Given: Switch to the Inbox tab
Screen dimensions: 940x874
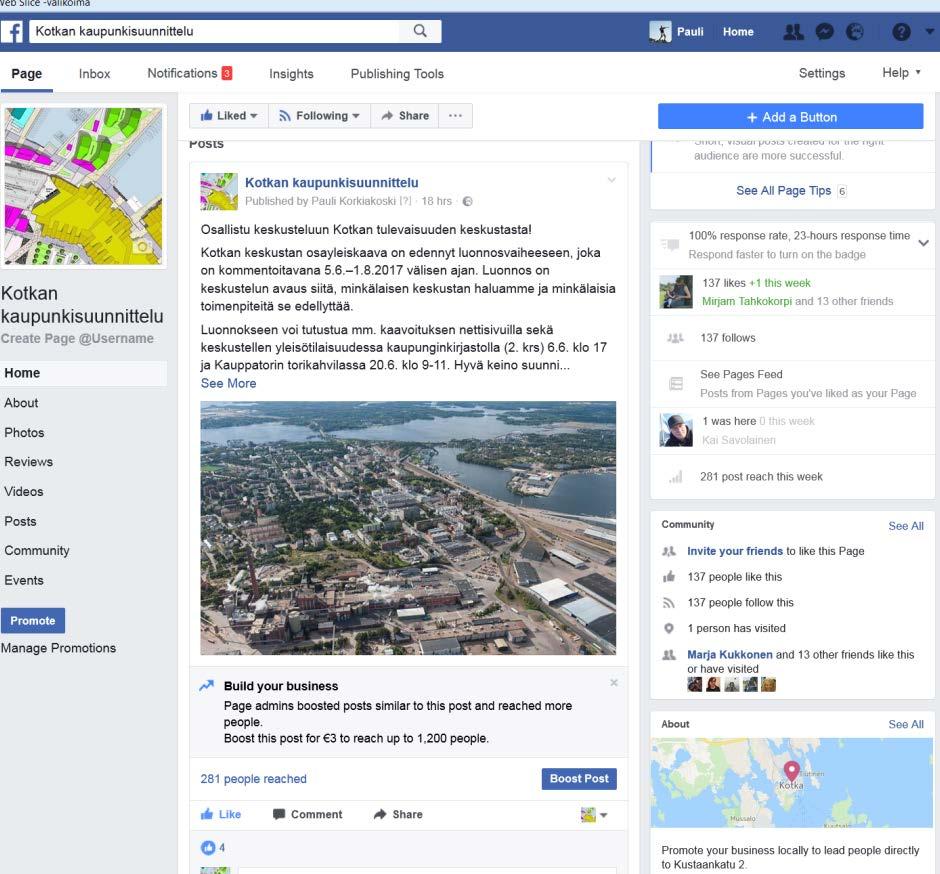Looking at the screenshot, I should (95, 74).
